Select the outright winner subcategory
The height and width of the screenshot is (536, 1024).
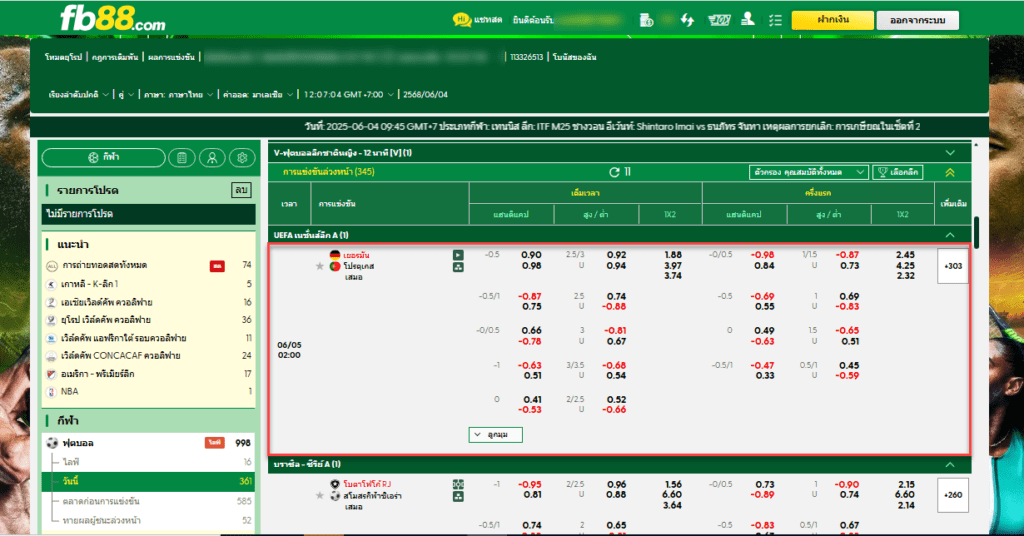tap(149, 520)
